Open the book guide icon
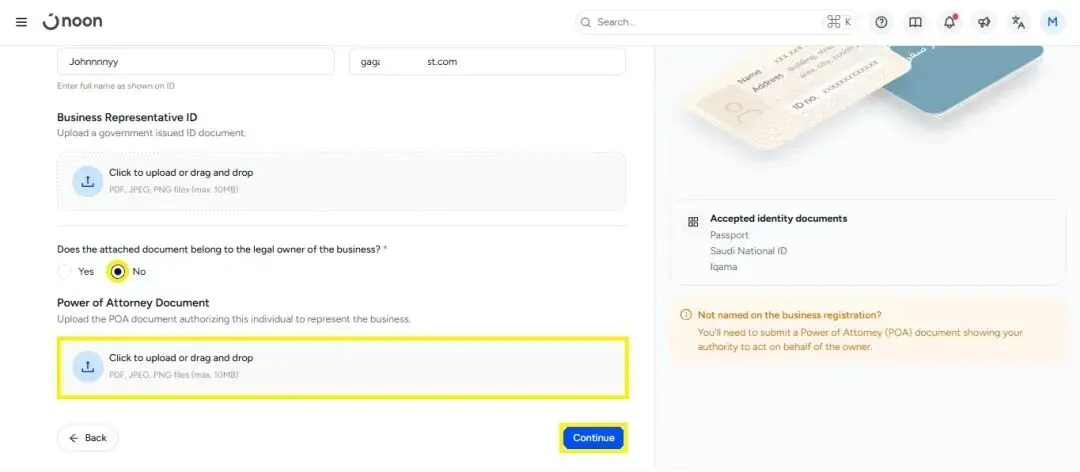 (x=915, y=22)
